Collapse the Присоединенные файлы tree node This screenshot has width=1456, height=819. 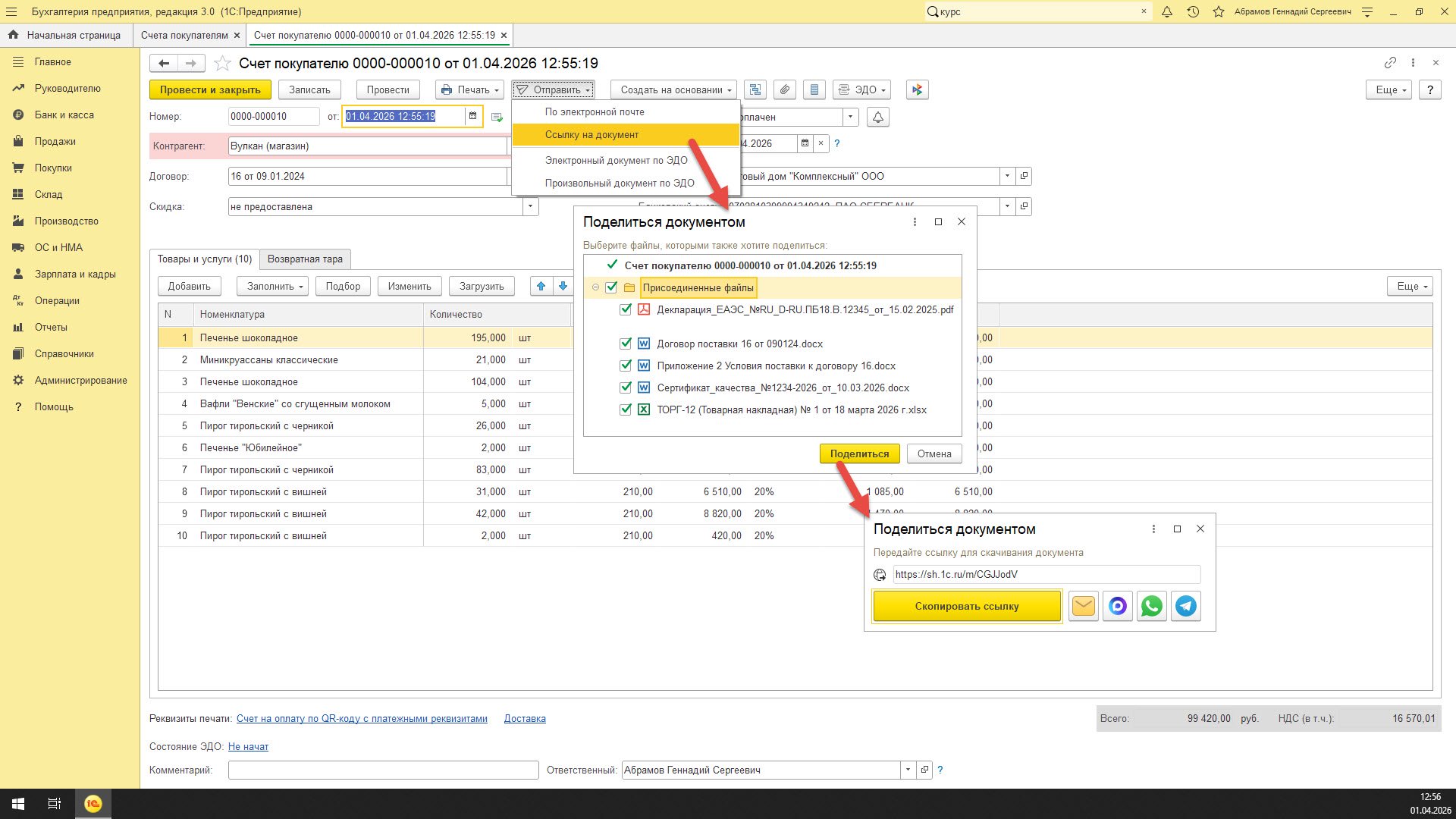[595, 287]
